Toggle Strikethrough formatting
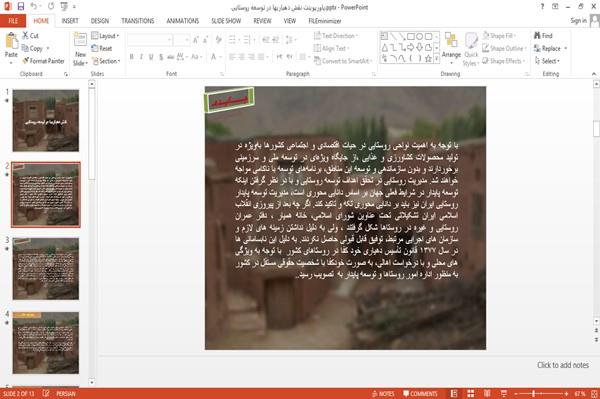 pyautogui.click(x=171, y=57)
